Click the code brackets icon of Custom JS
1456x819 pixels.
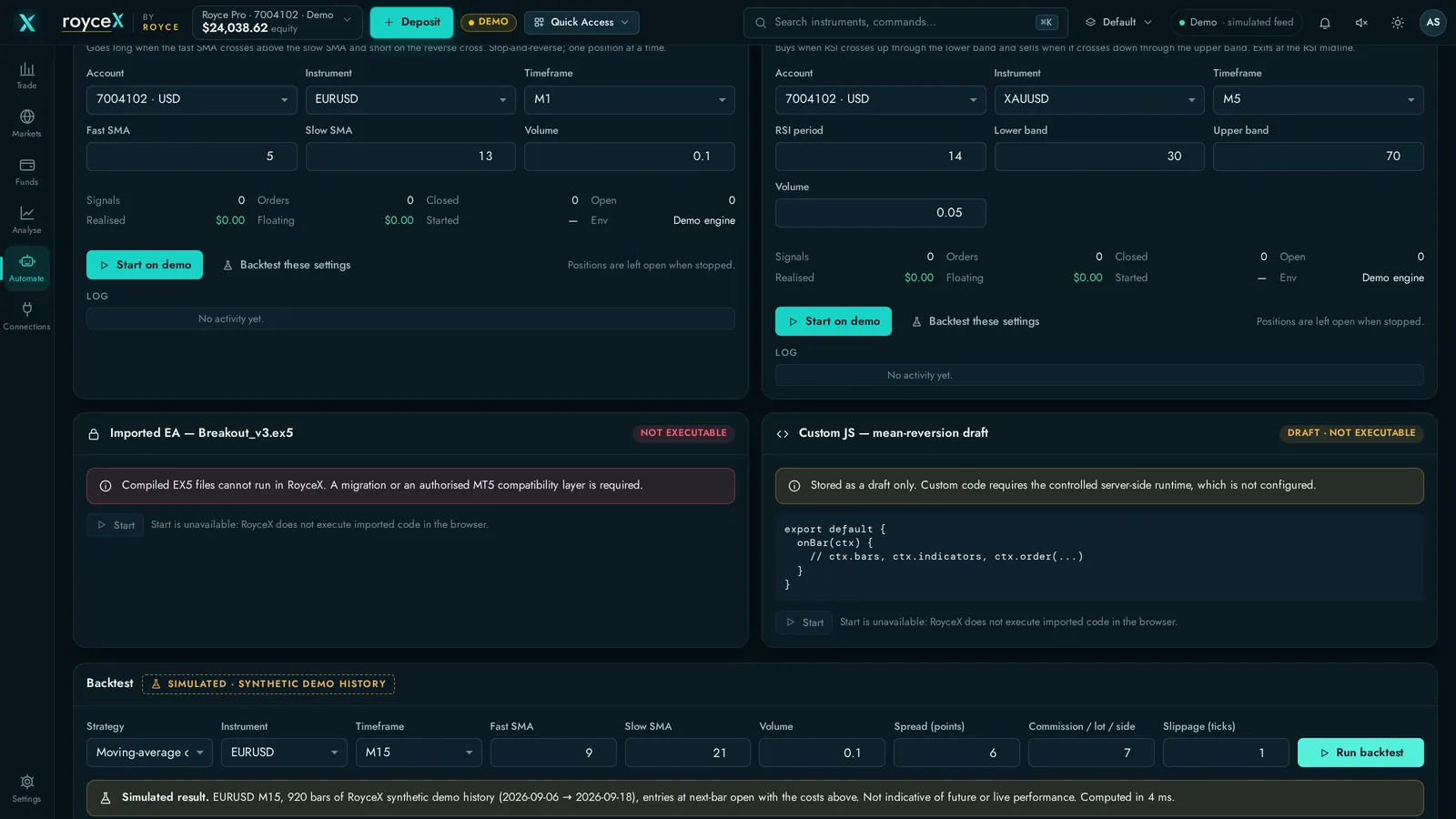click(x=783, y=434)
